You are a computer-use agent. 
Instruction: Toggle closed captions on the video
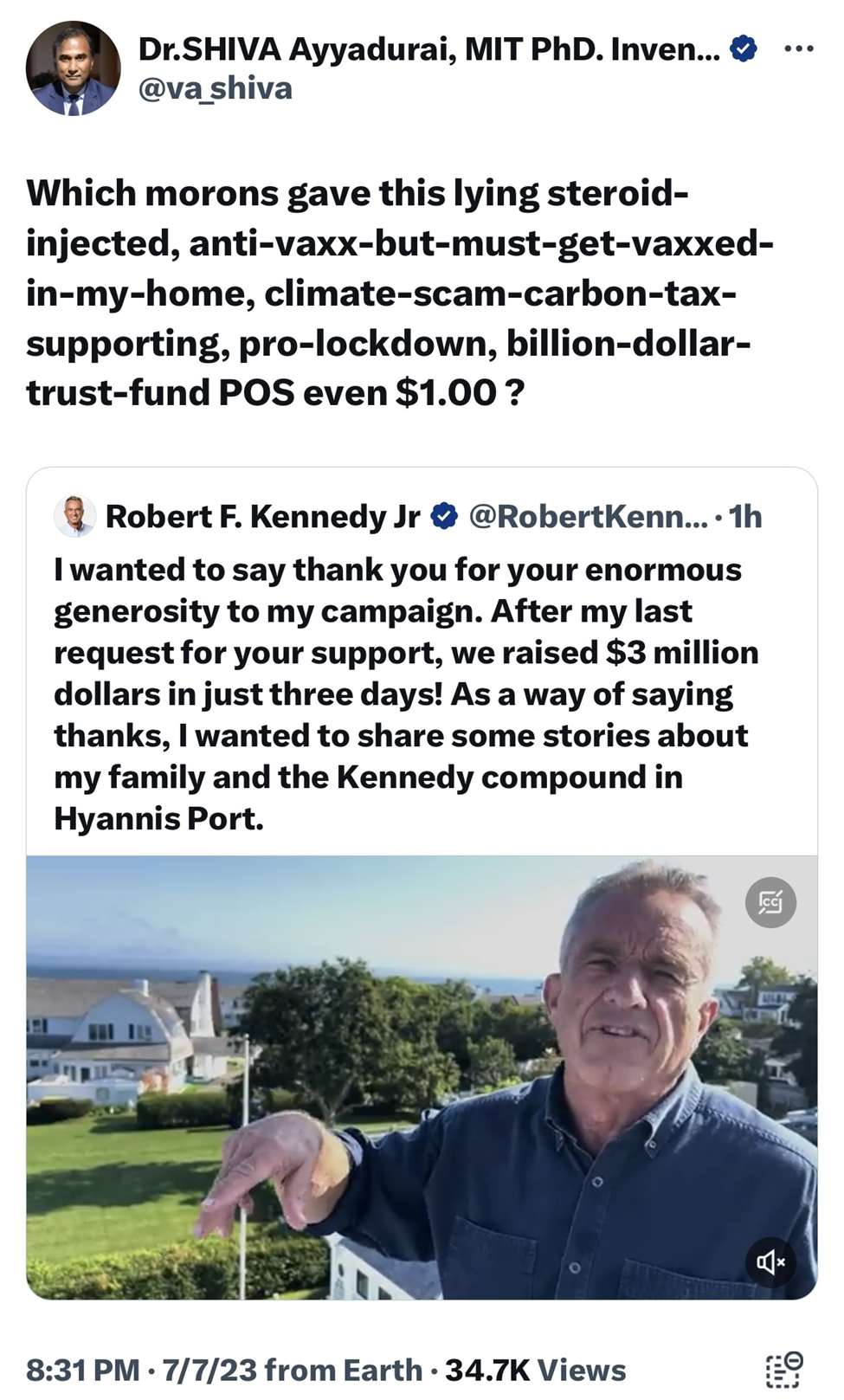coord(770,902)
